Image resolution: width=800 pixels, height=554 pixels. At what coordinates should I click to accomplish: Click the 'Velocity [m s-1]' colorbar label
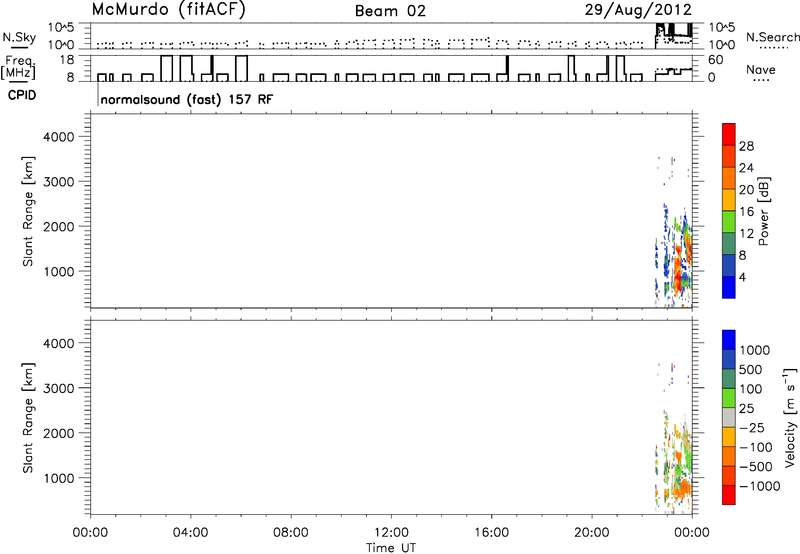point(790,417)
